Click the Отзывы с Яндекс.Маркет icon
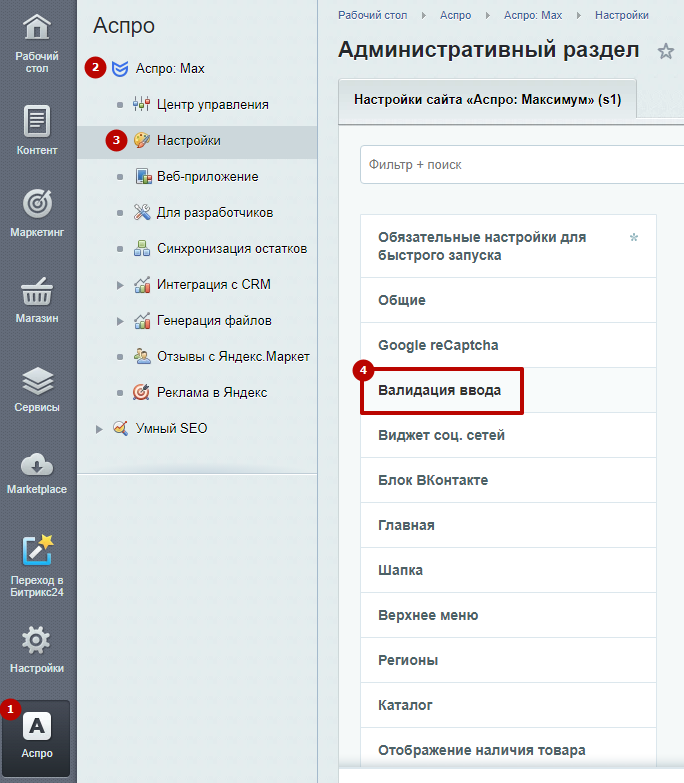The height and width of the screenshot is (783, 684). 142,356
